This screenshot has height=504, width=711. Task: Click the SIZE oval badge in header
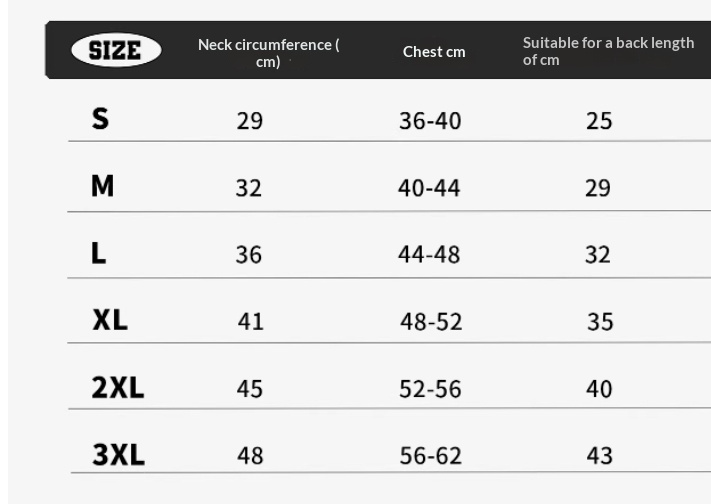point(116,50)
